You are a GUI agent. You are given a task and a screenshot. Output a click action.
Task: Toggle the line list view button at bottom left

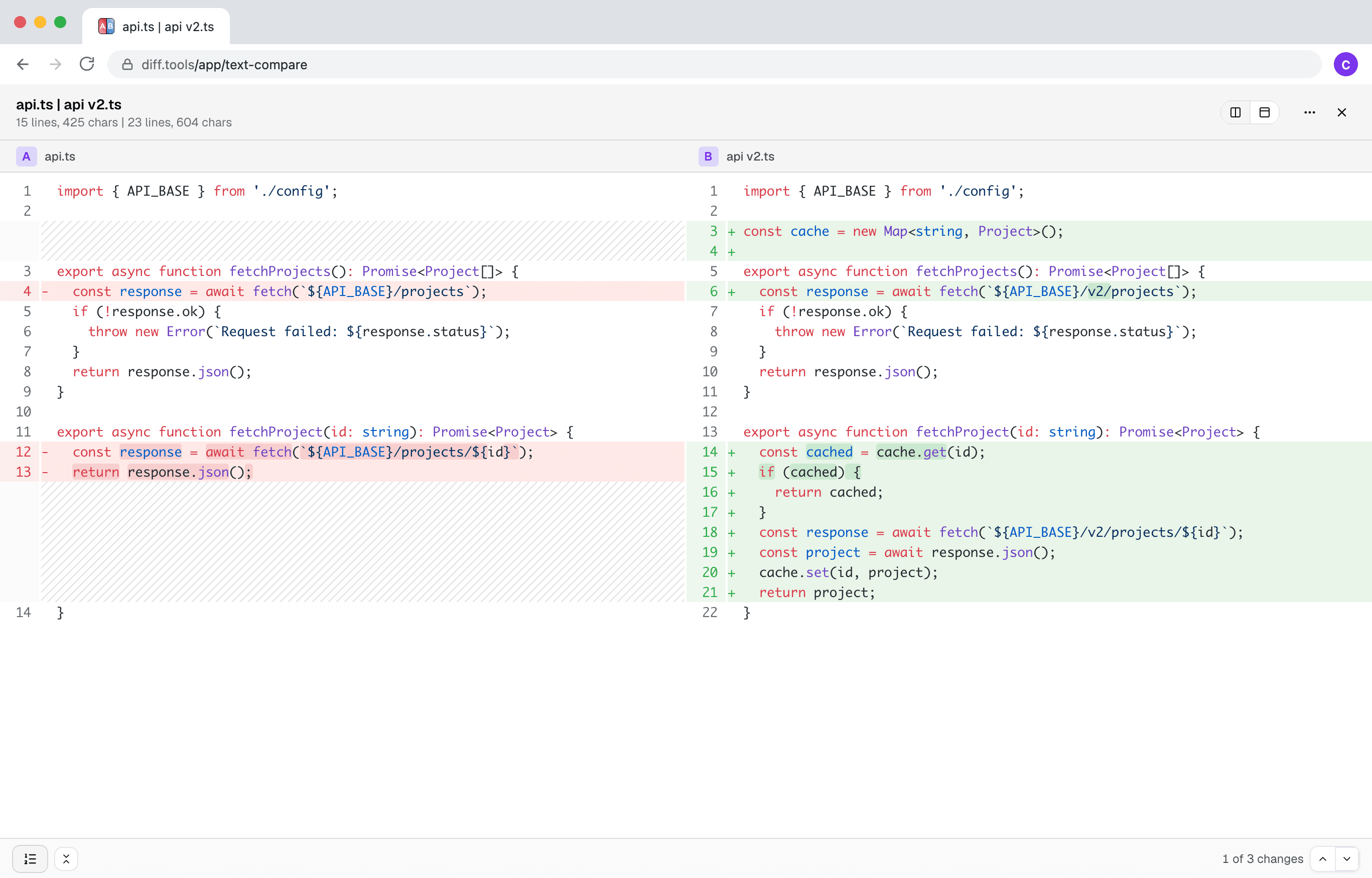click(x=30, y=858)
